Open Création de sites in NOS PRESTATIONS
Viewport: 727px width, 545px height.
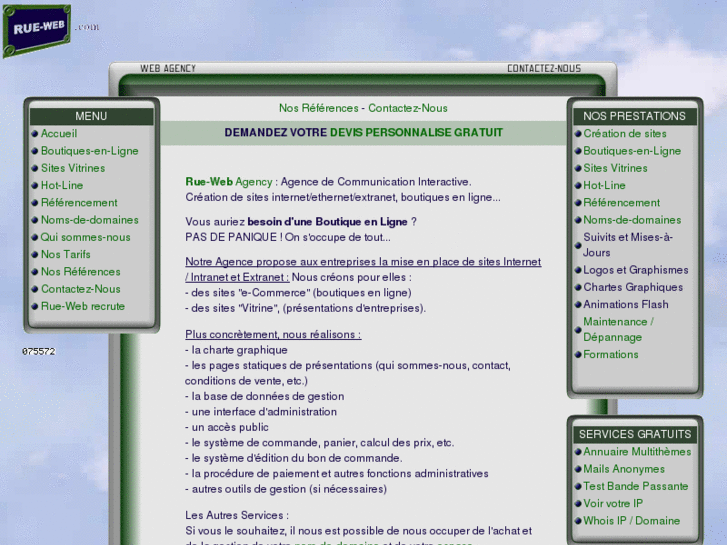tap(625, 134)
